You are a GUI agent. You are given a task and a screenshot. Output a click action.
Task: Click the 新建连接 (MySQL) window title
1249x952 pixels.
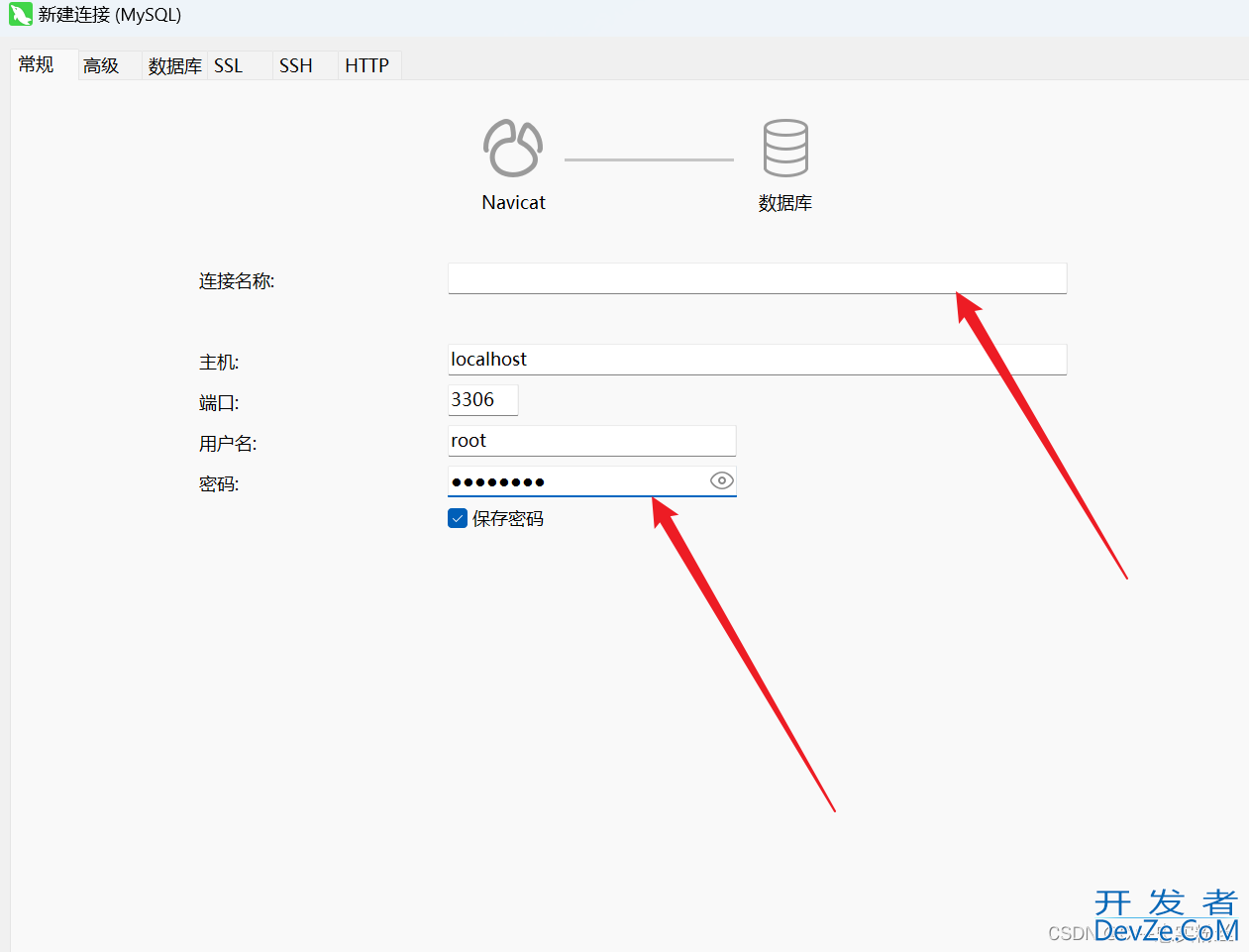110,15
